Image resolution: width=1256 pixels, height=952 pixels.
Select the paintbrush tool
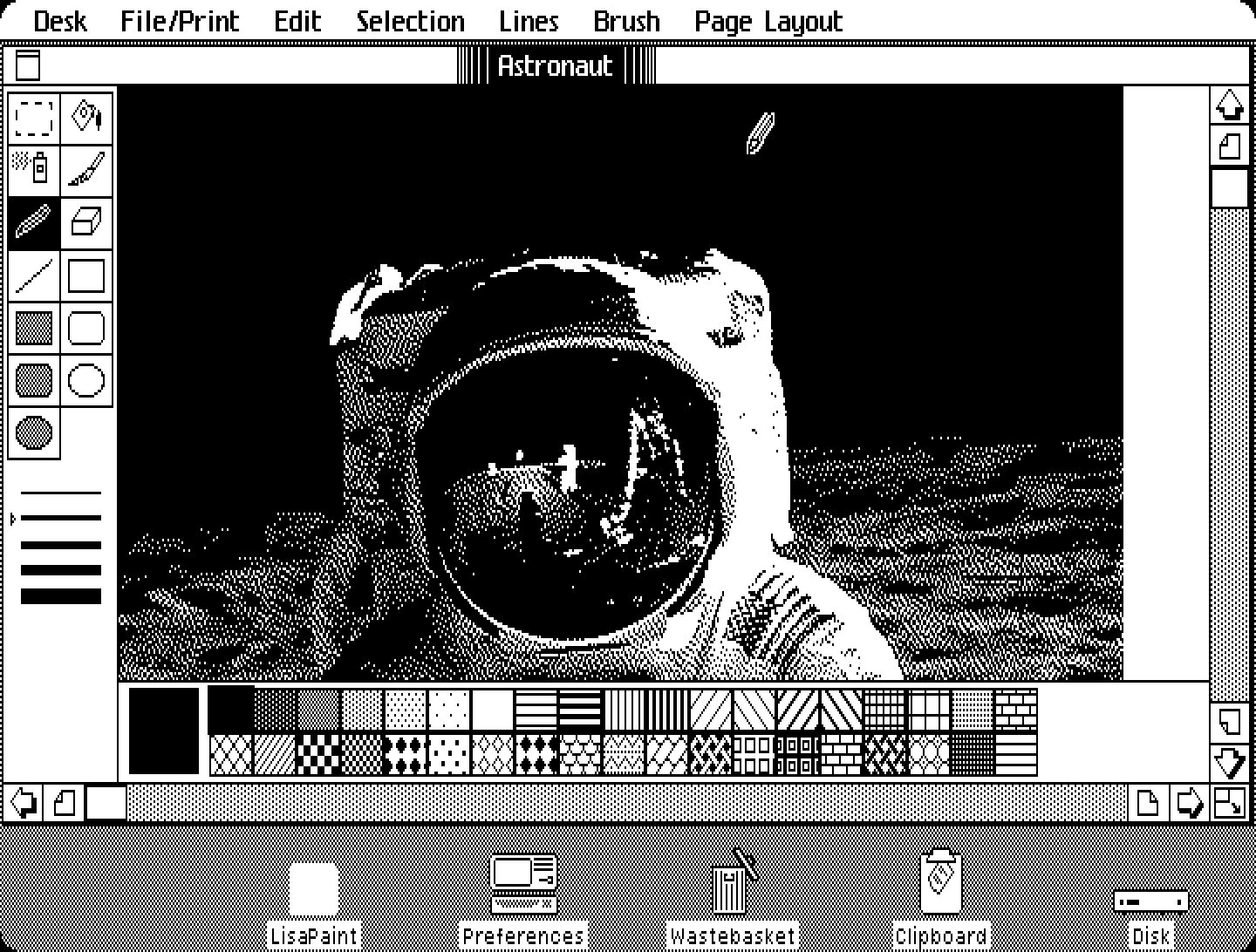pyautogui.click(x=86, y=171)
